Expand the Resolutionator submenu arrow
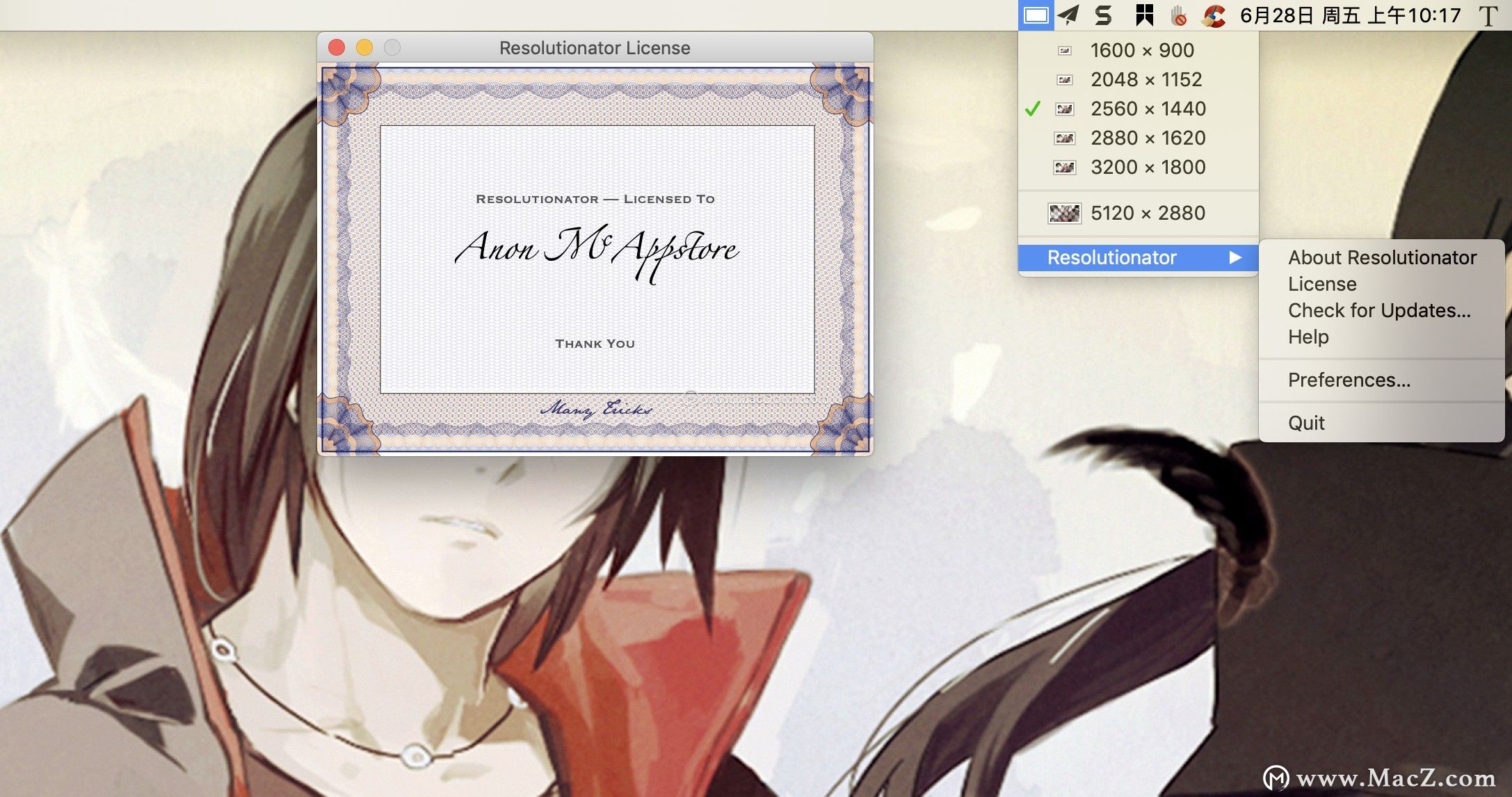1512x797 pixels. point(1235,257)
